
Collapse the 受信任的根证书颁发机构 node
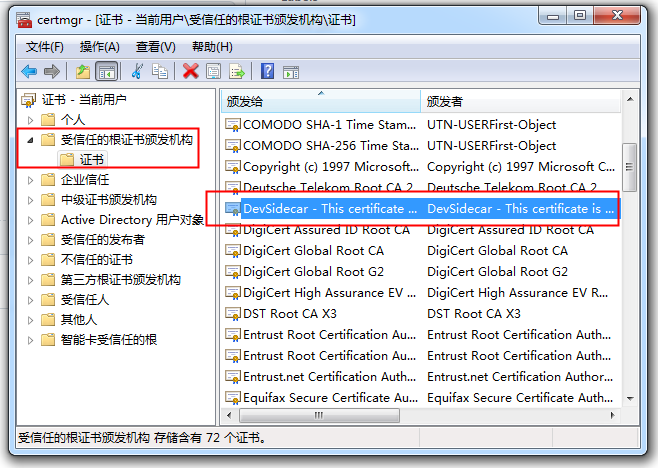click(x=30, y=141)
